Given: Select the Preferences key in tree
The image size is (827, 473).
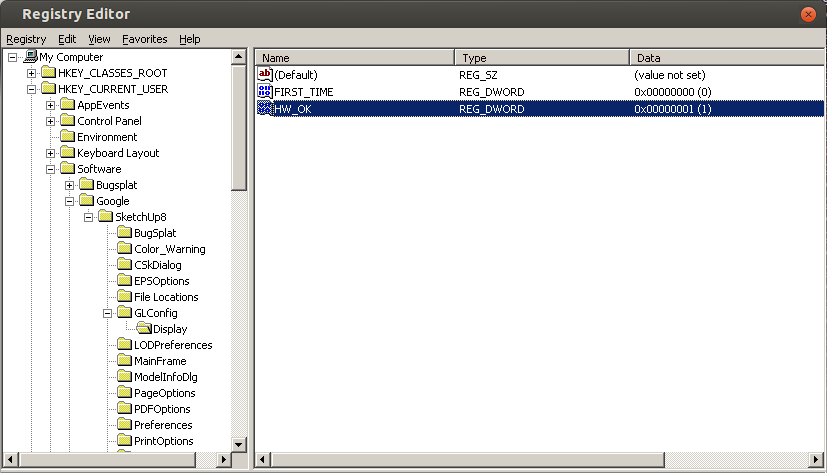Looking at the screenshot, I should click(x=162, y=425).
